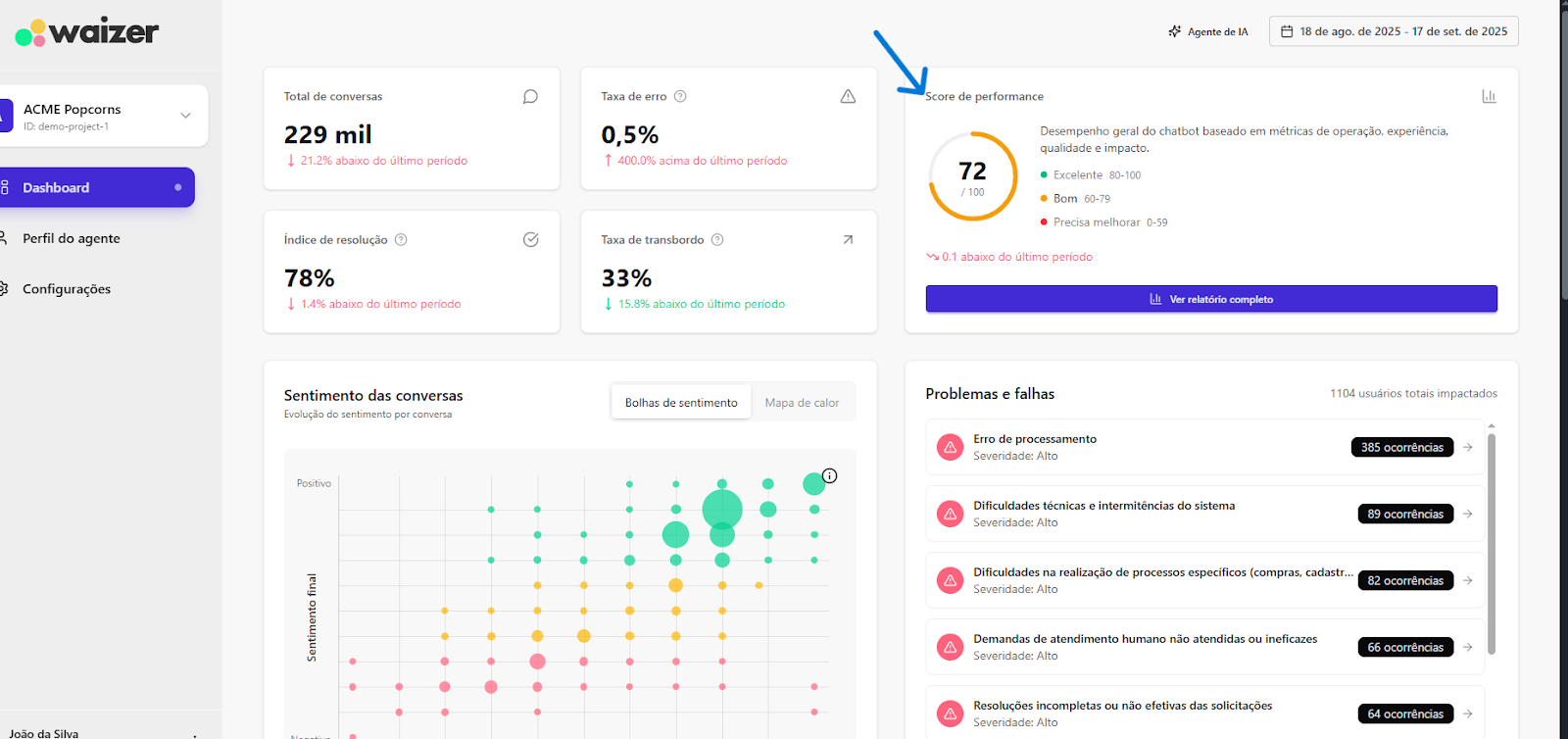Click the arrow icon in Taxa de transbordo card
The height and width of the screenshot is (739, 1568).
click(848, 240)
